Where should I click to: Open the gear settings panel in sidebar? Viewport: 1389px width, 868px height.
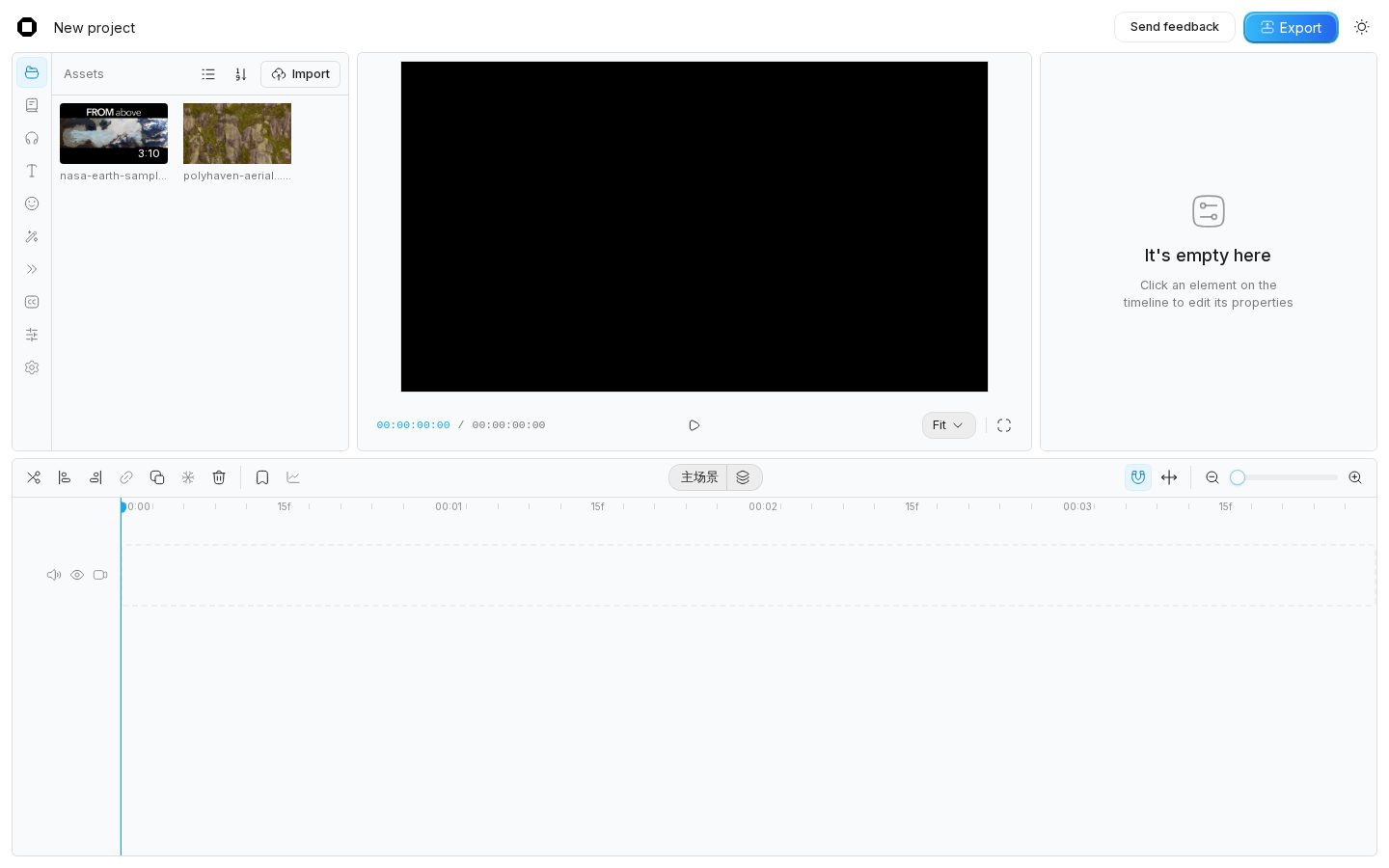pyautogui.click(x=32, y=367)
